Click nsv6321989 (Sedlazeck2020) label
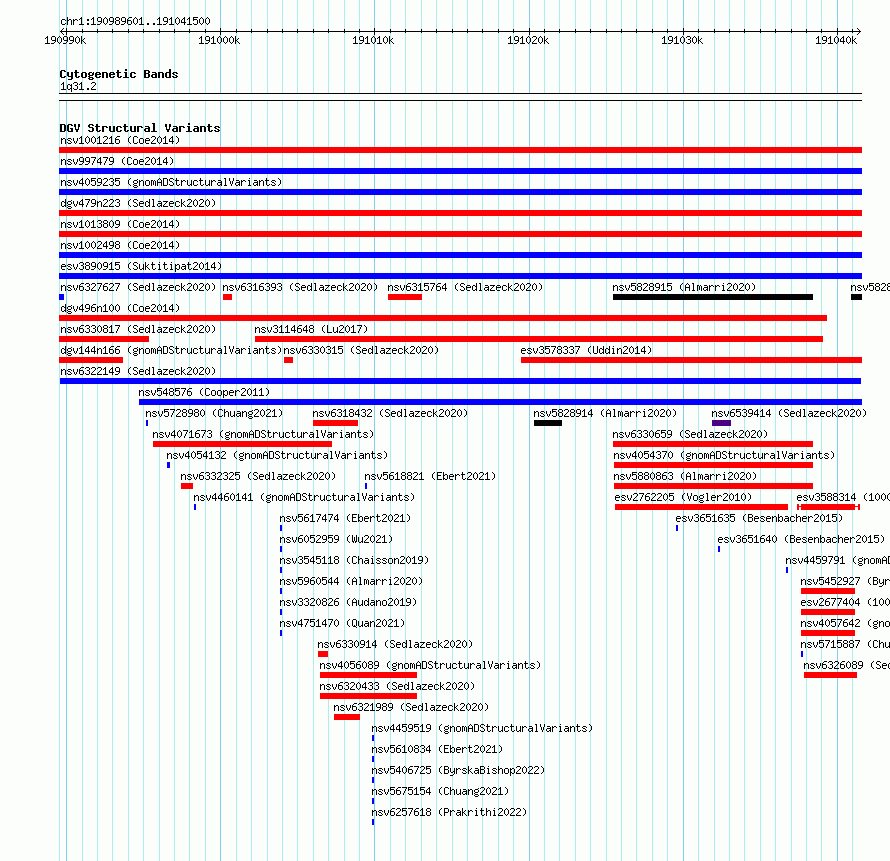The width and height of the screenshot is (890, 861). coord(411,707)
